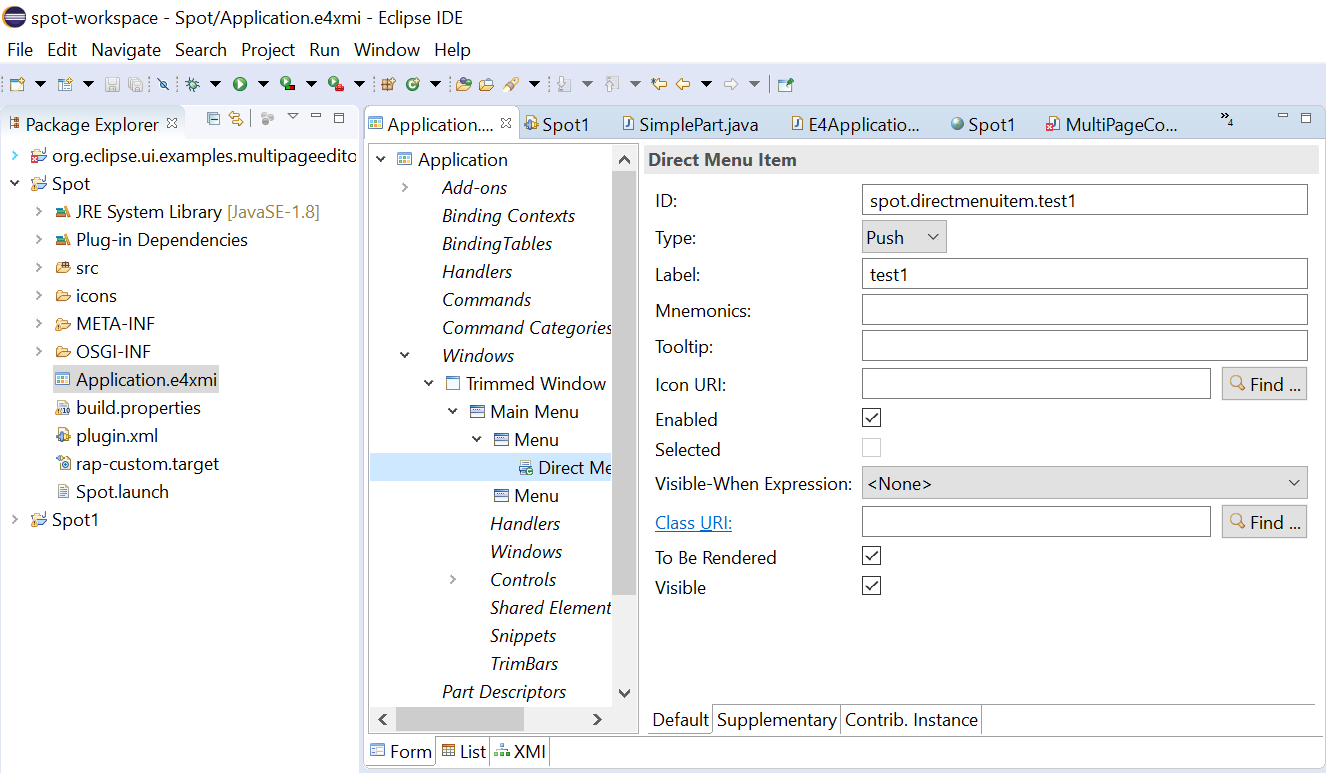Click the Forward navigation arrow icon

click(x=731, y=84)
